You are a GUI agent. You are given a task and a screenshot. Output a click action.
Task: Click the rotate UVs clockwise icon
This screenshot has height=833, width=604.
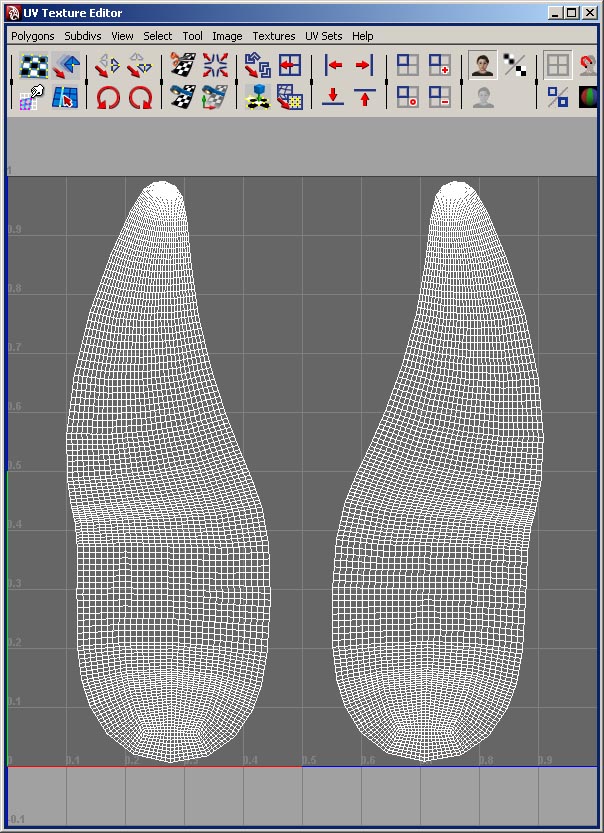click(x=140, y=98)
